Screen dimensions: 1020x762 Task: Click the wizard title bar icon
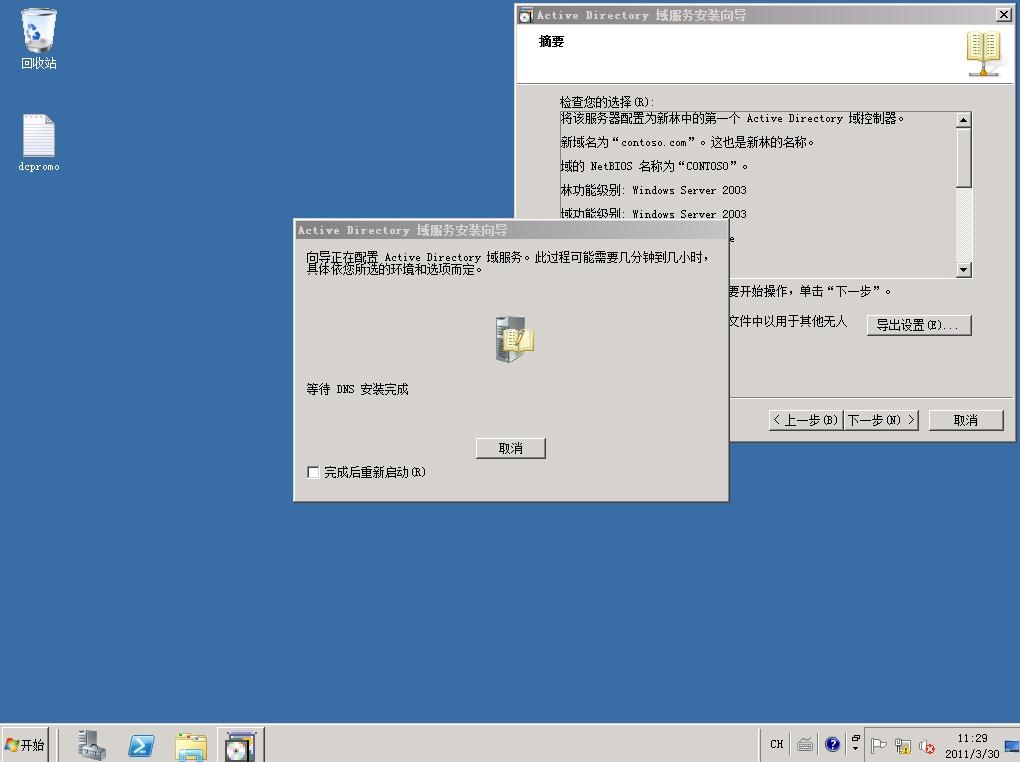click(x=526, y=16)
